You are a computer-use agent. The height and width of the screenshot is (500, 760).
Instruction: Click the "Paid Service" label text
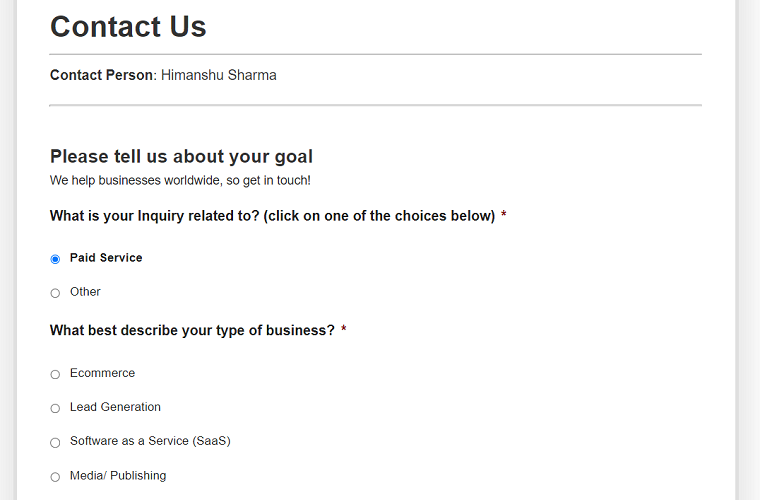click(106, 258)
